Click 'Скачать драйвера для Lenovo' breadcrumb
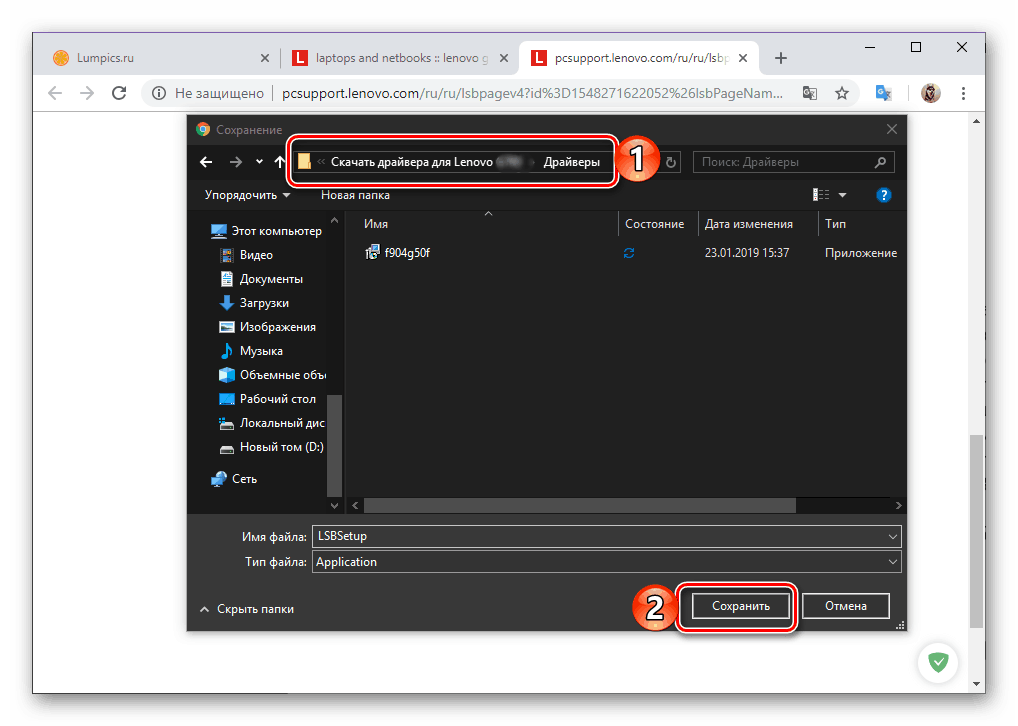 coord(412,162)
